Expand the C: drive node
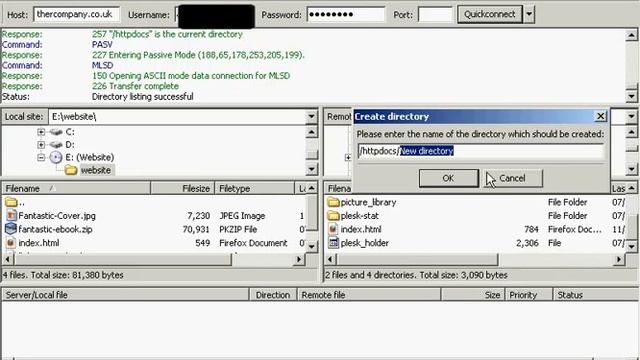The image size is (640, 360). coord(41,132)
